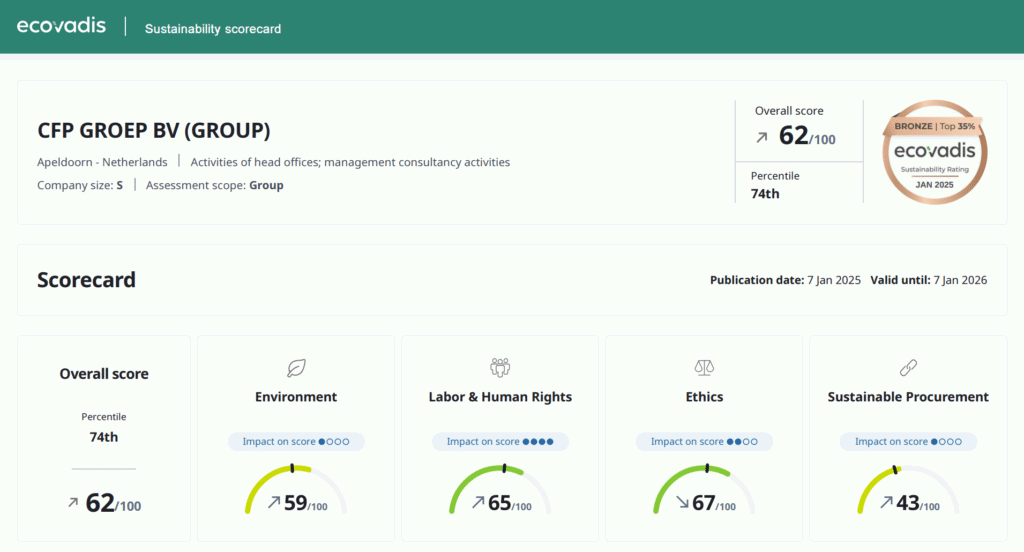This screenshot has width=1024, height=552.
Task: Click Ethics Impact on score indicator
Action: pyautogui.click(x=704, y=442)
